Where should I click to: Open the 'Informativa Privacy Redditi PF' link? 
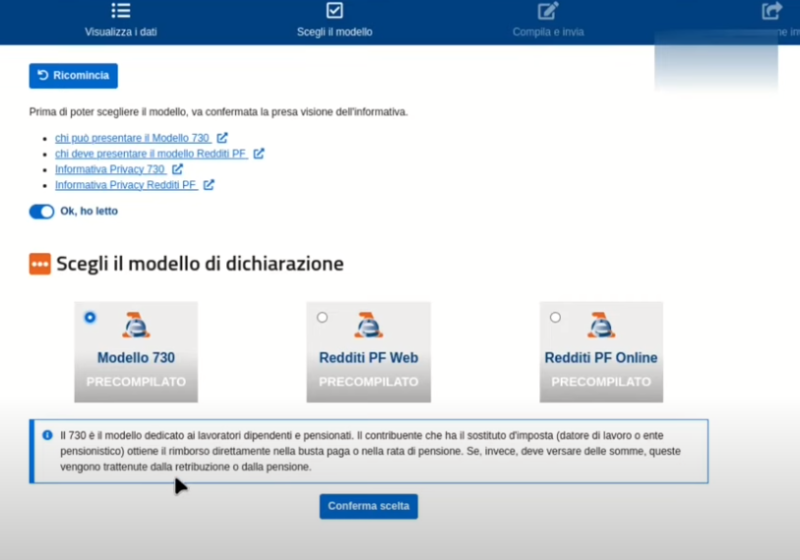(125, 185)
